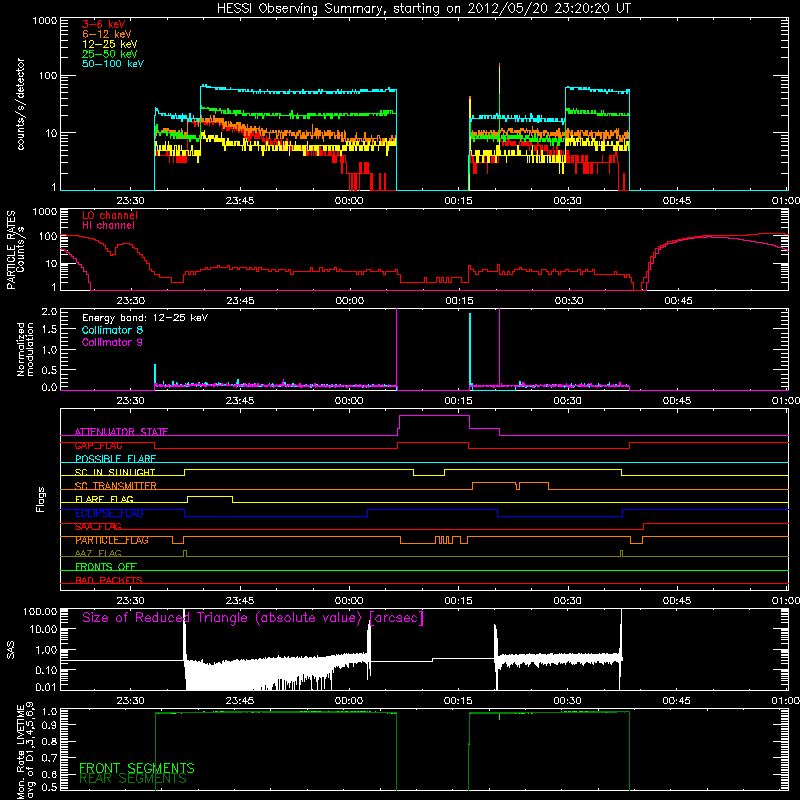
Task: Select the 6-12 keV legend label
Action: [x=107, y=34]
